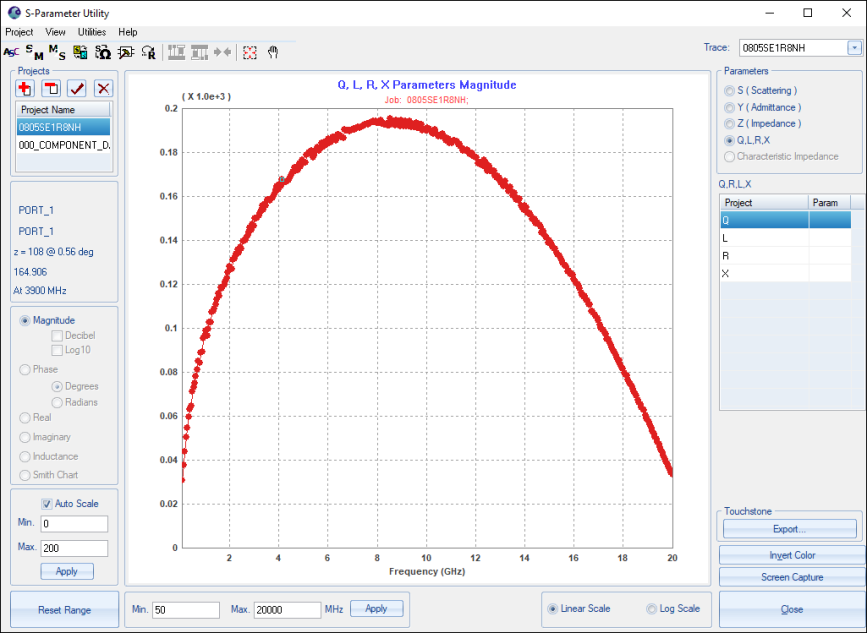Select the Z (Impedance) parameter option
The height and width of the screenshot is (633, 867).
click(730, 124)
